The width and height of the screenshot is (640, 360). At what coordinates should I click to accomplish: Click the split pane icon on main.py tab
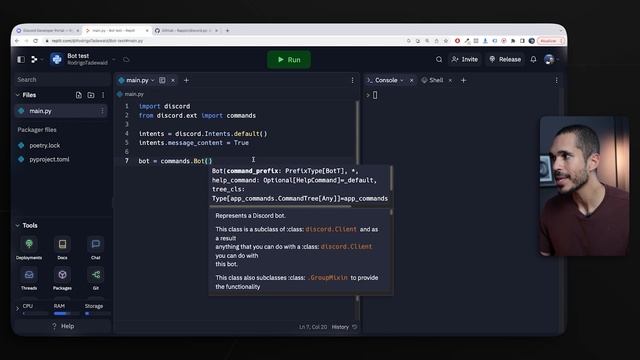coord(162,80)
